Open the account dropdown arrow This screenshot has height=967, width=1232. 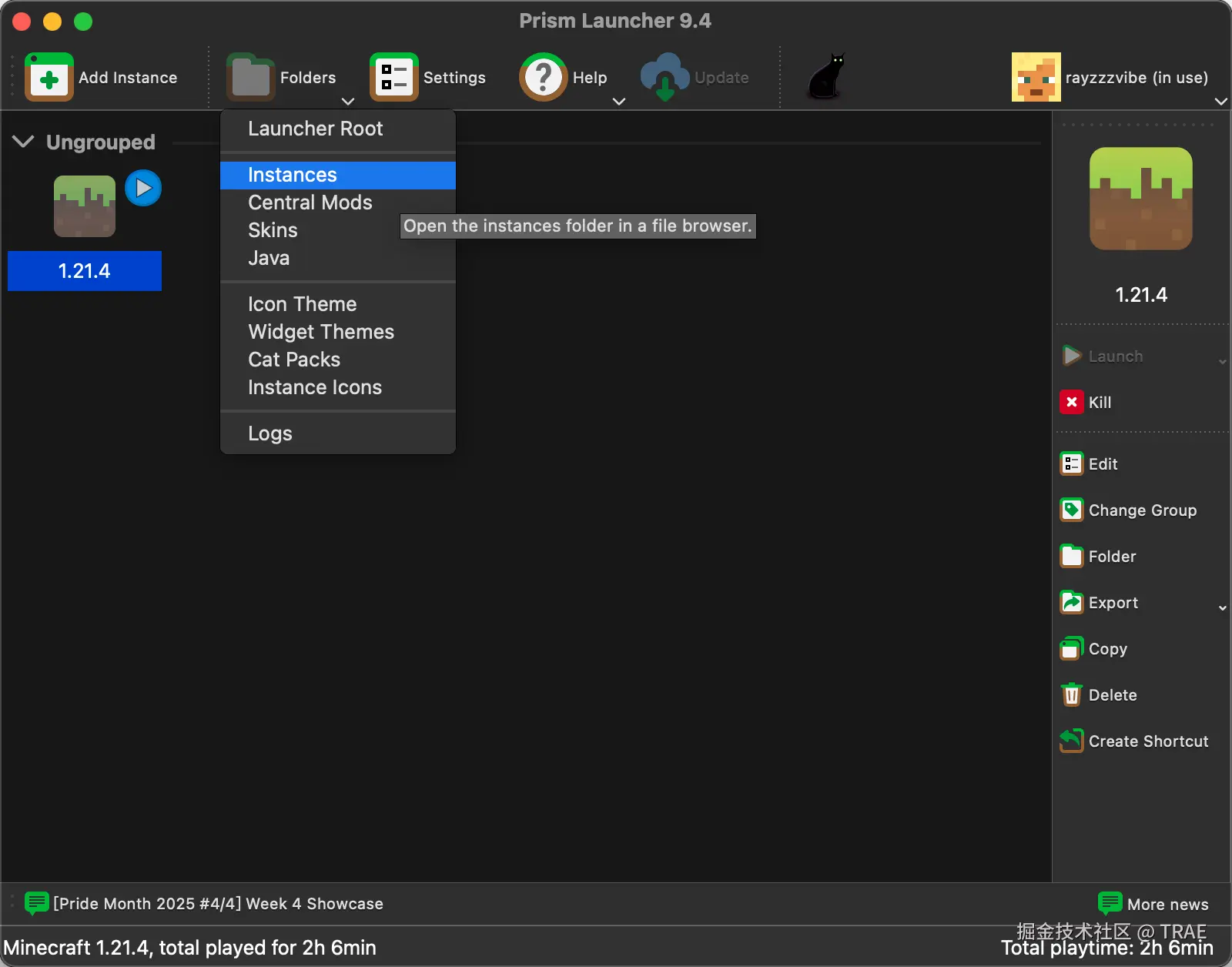[x=1221, y=101]
